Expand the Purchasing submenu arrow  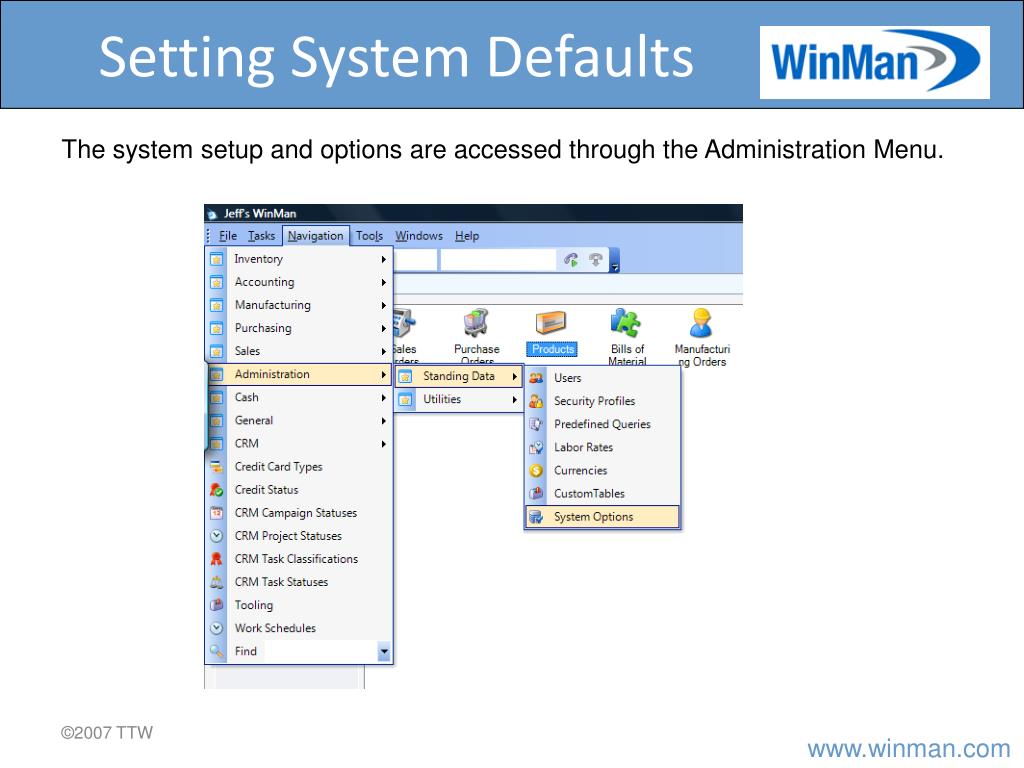pos(383,328)
